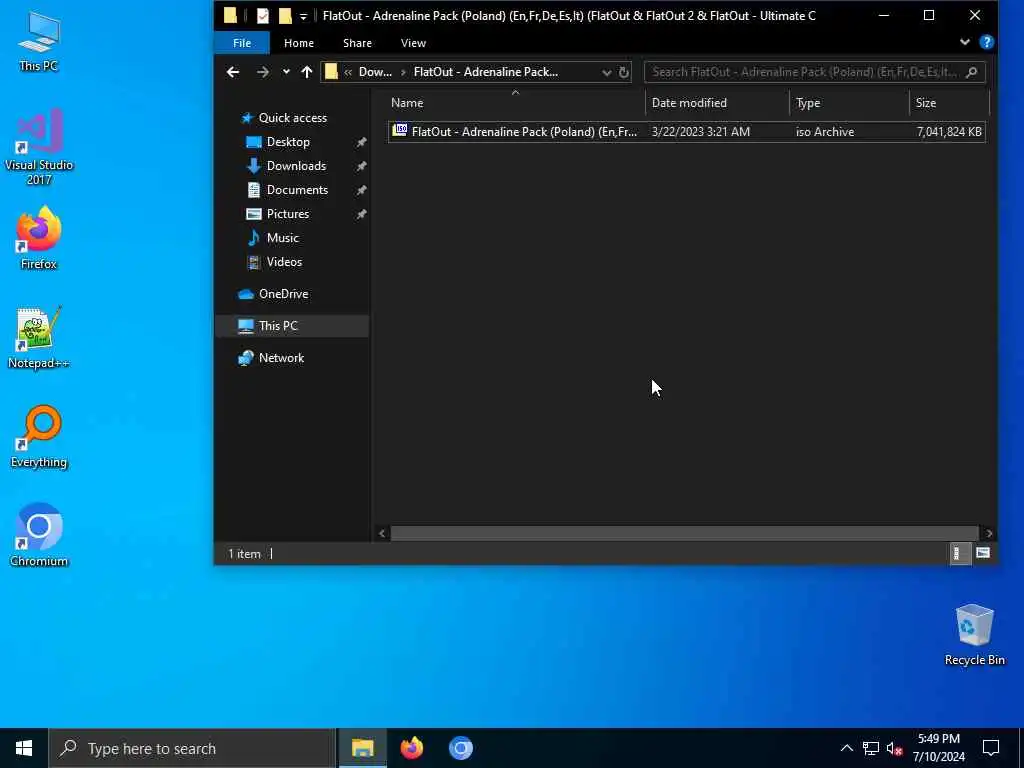The width and height of the screenshot is (1024, 768).
Task: Sort by Size column header
Action: tap(950, 103)
